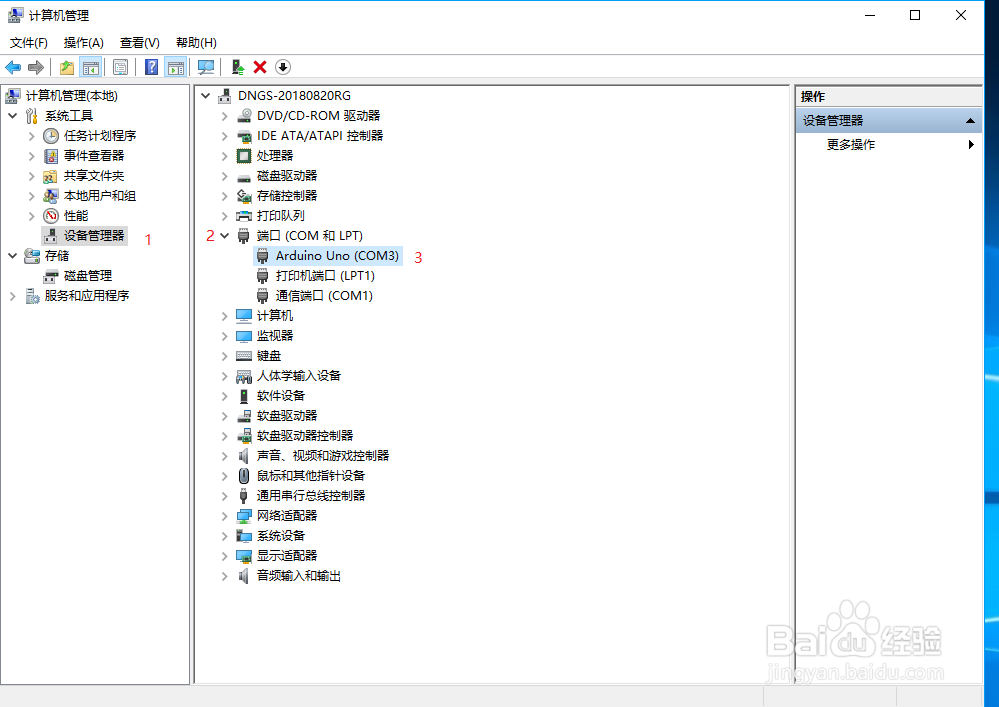Select the Arduino Uno (COM3) device
The image size is (999, 707).
(x=337, y=256)
